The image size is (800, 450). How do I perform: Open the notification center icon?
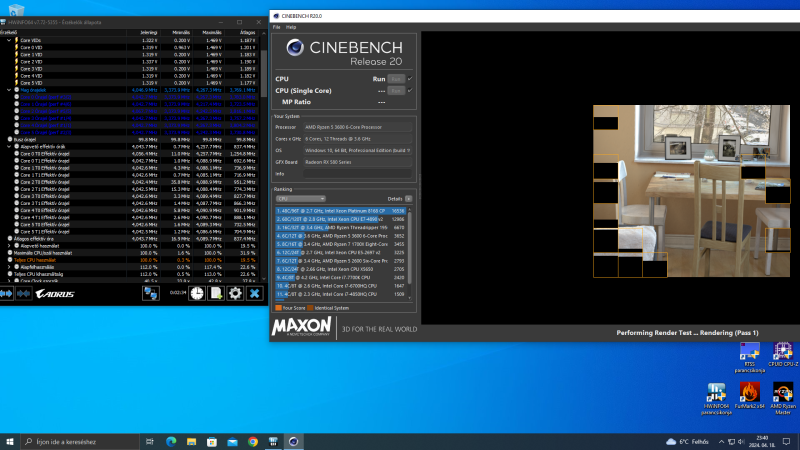[786, 442]
